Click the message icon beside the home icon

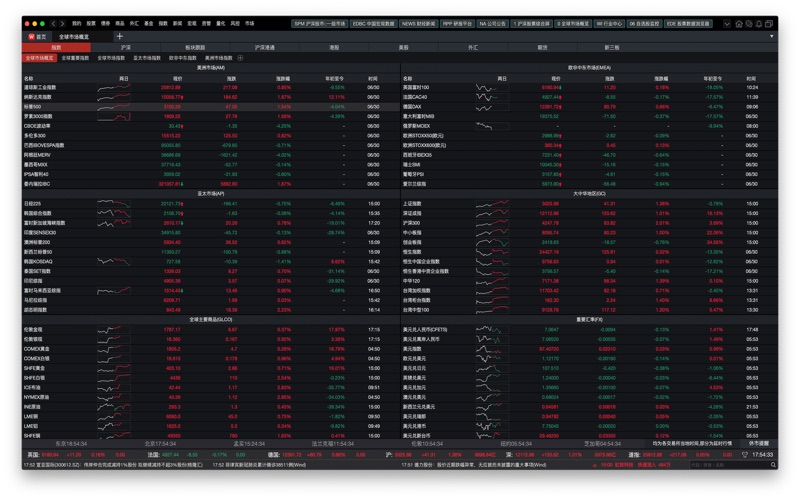748,23
